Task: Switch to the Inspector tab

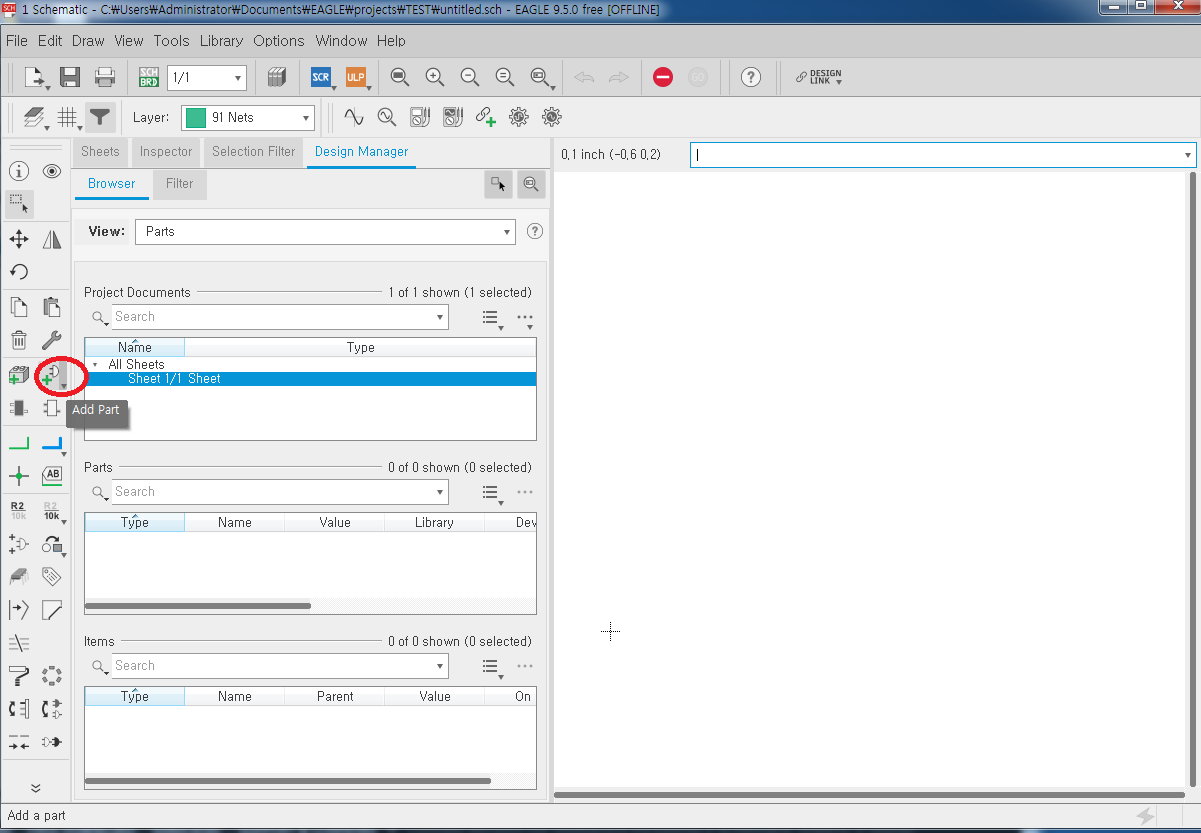Action: tap(166, 152)
